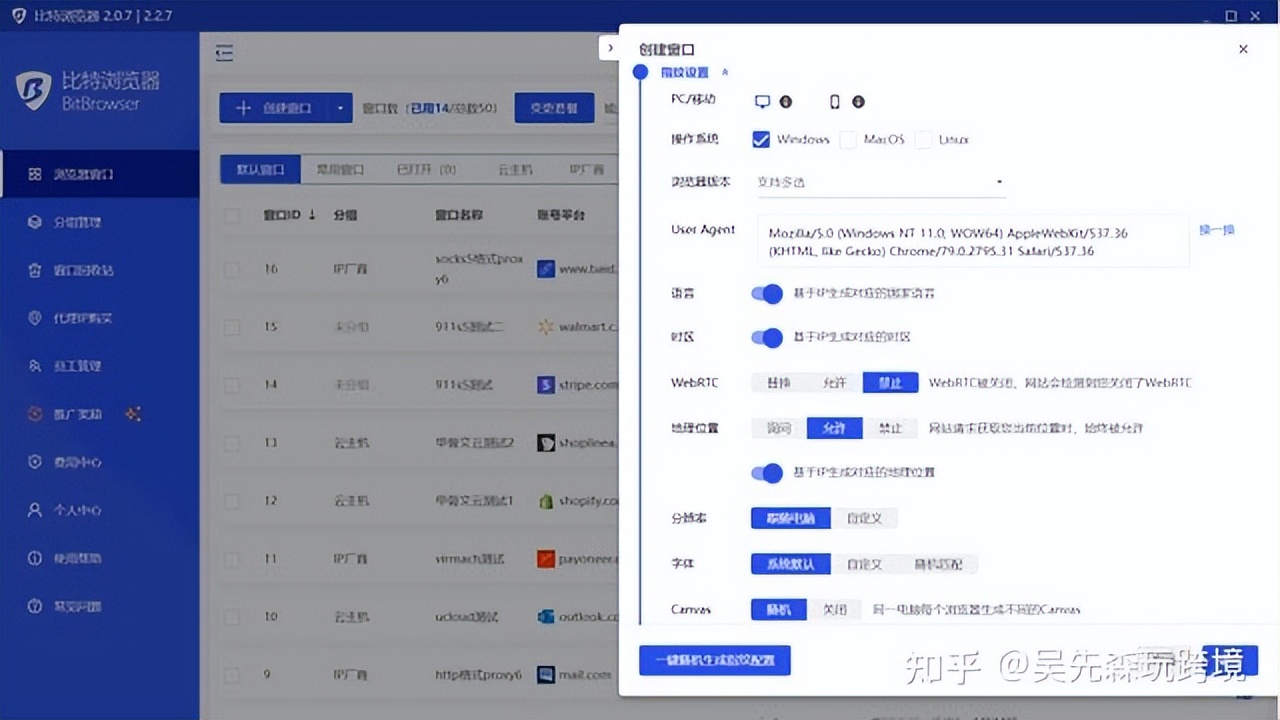Set WebRTC to 替换
This screenshot has height=720, width=1280.
(x=779, y=383)
